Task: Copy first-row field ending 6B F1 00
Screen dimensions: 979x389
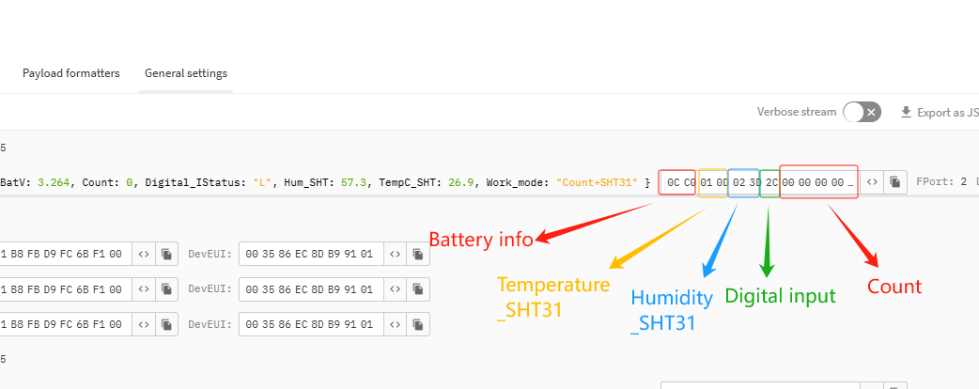Action: [x=166, y=254]
